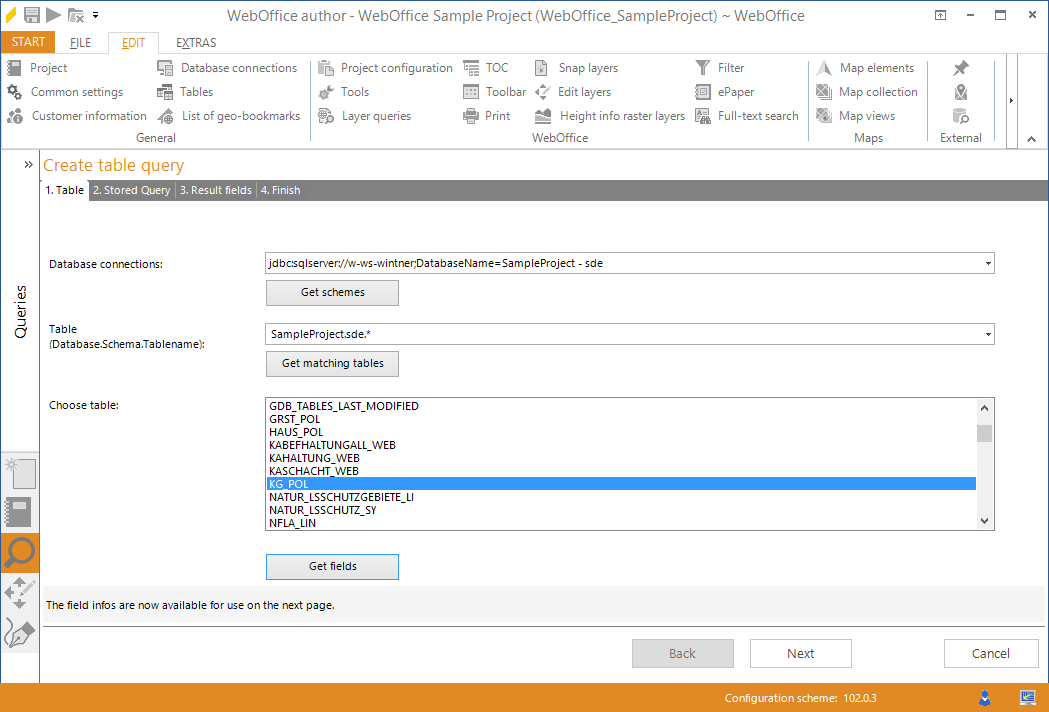1049x712 pixels.
Task: Click the Save icon in the quick access toolbar
Action: tap(31, 14)
